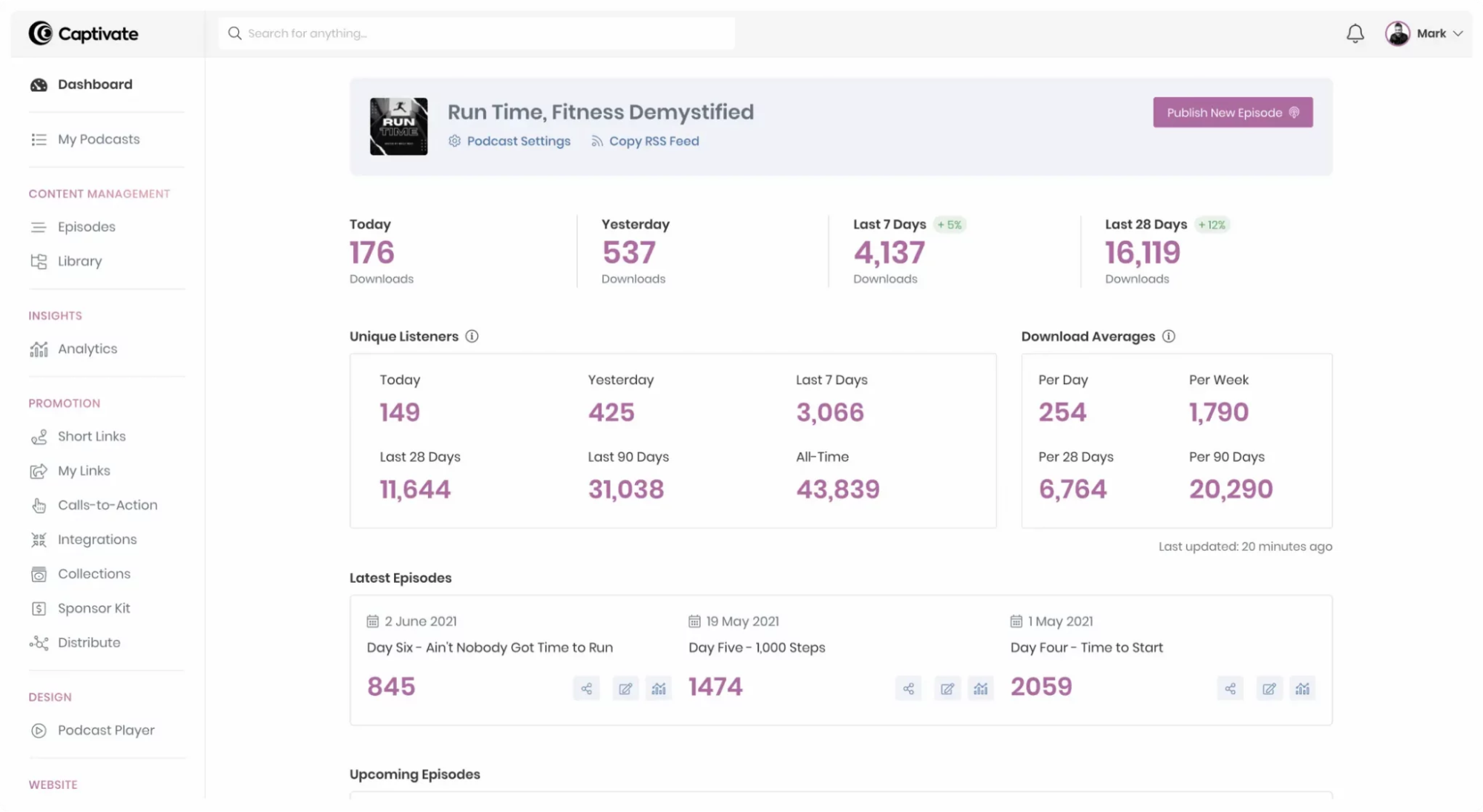
Task: Click Unique Listeners info icon
Action: 472,337
